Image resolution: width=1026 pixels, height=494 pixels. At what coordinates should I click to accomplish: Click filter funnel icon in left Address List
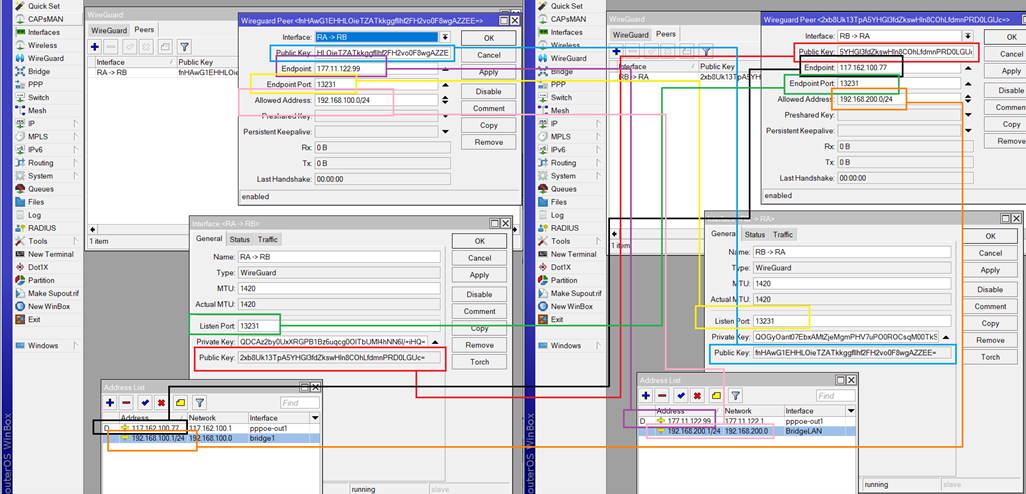coord(200,403)
